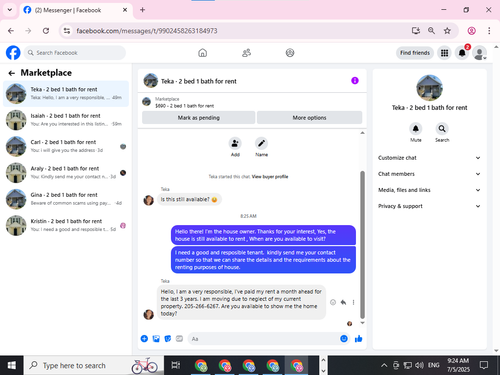The width and height of the screenshot is (500, 375).
Task: Click the More options button
Action: tap(309, 118)
